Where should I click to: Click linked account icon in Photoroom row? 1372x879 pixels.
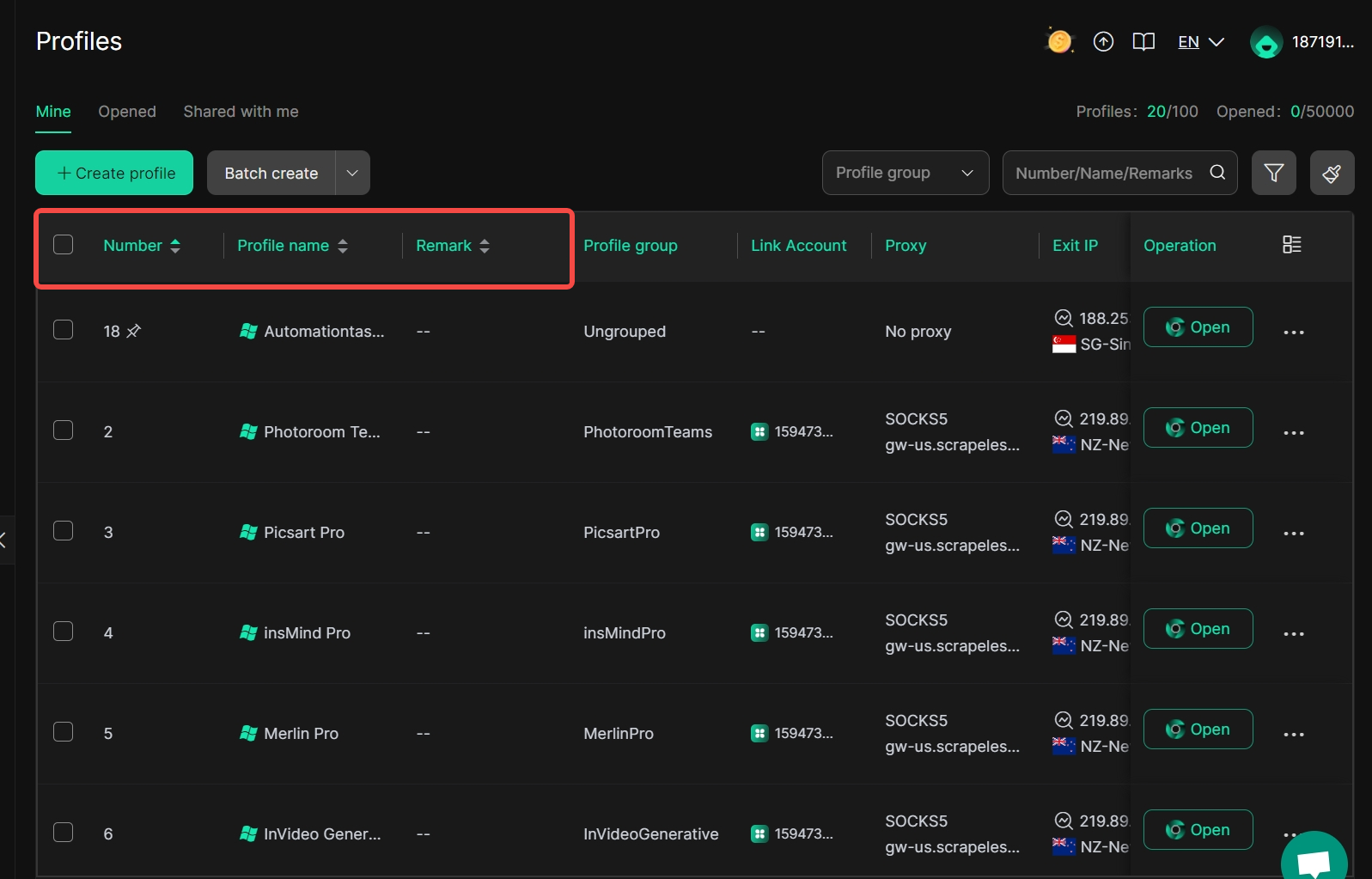(x=759, y=432)
